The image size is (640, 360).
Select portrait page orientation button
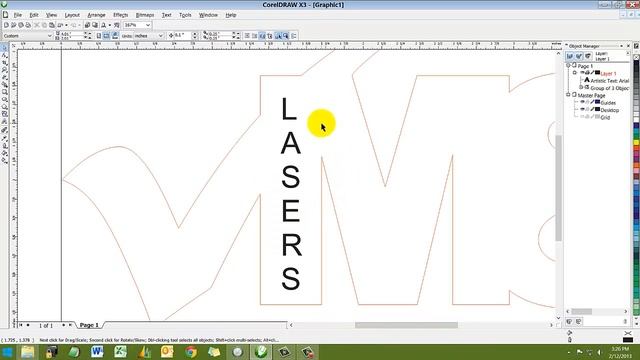(99, 36)
